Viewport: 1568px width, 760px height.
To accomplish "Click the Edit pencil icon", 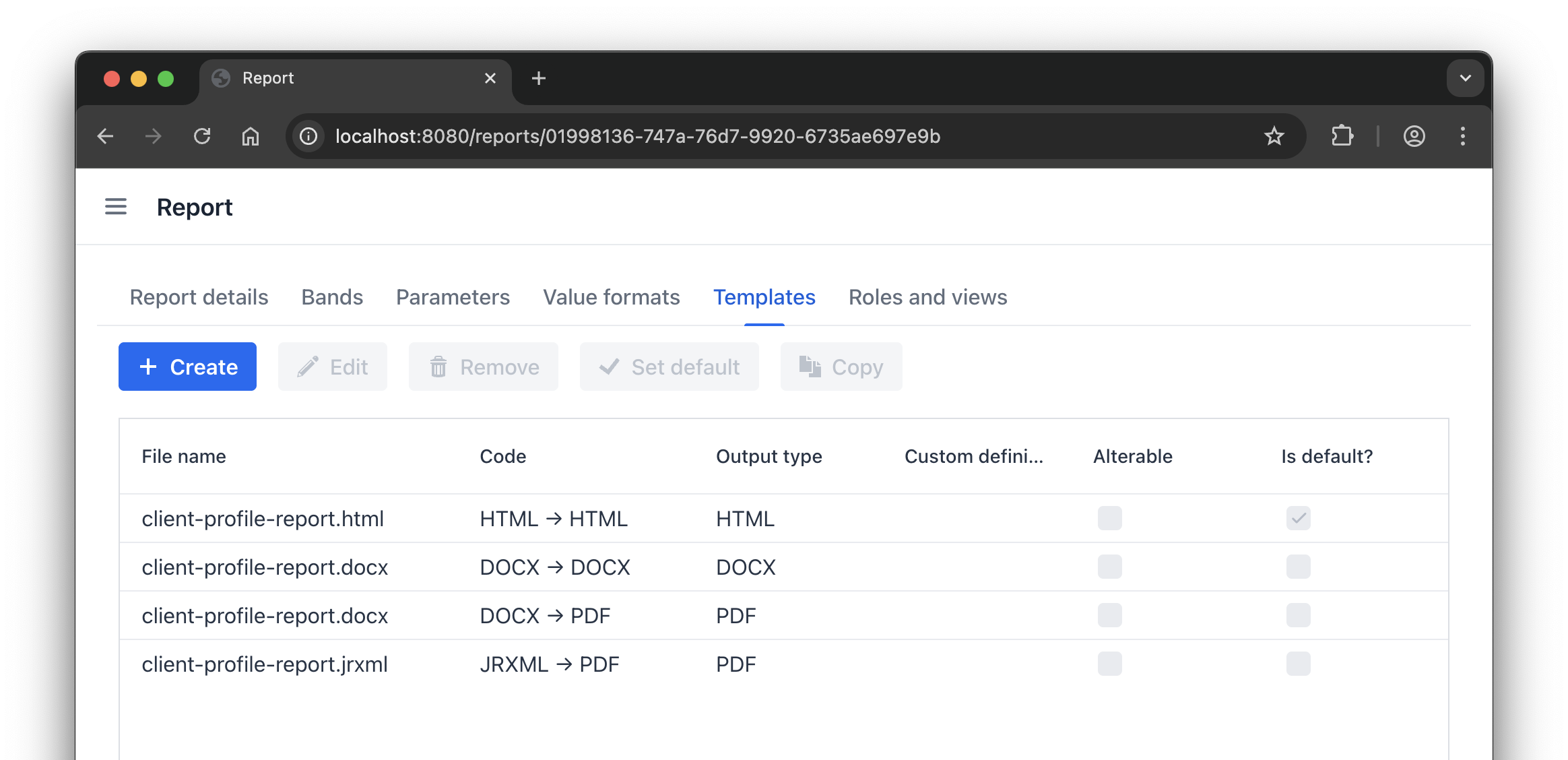I will [x=308, y=367].
